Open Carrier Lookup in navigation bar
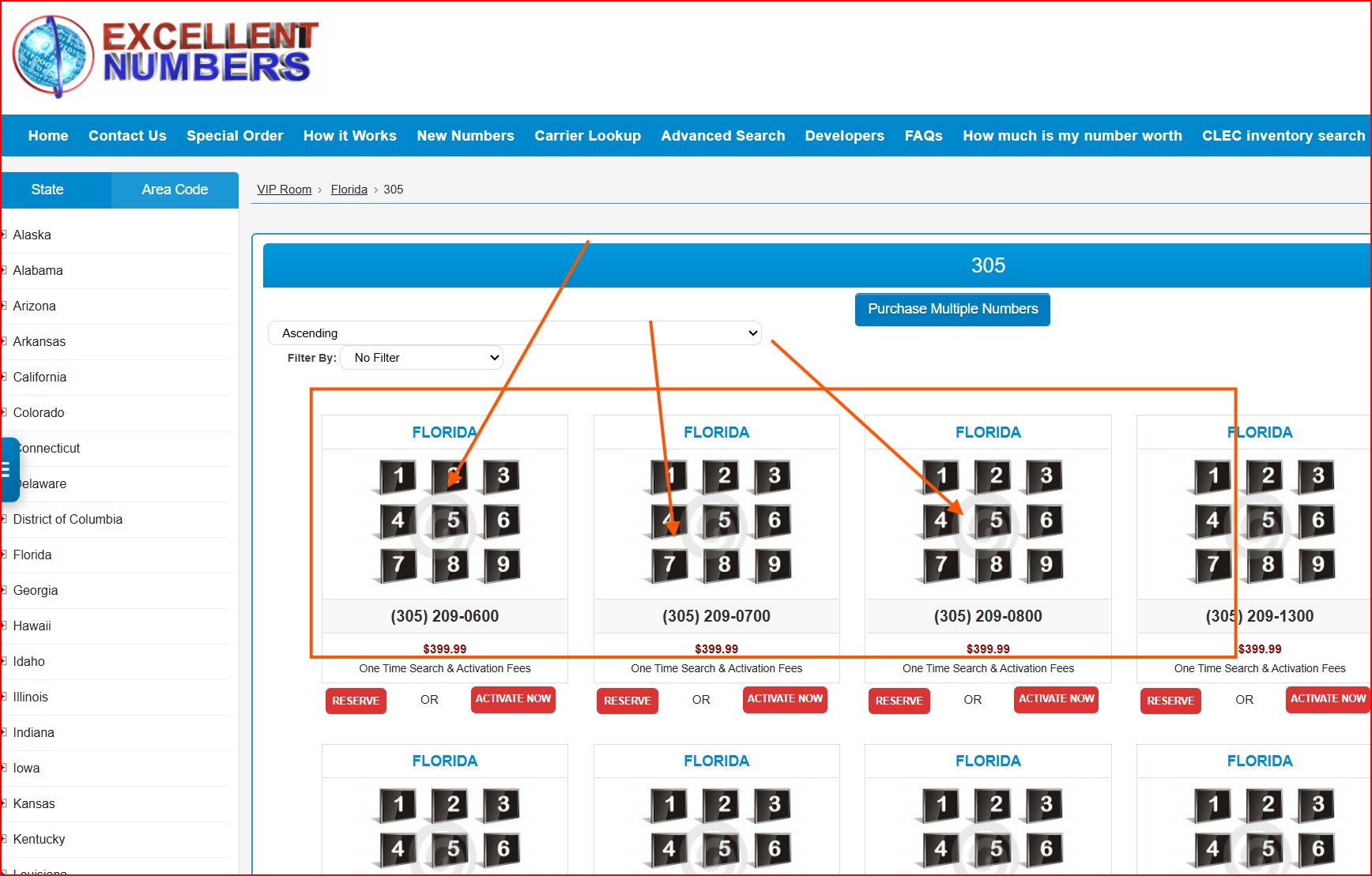 (587, 136)
